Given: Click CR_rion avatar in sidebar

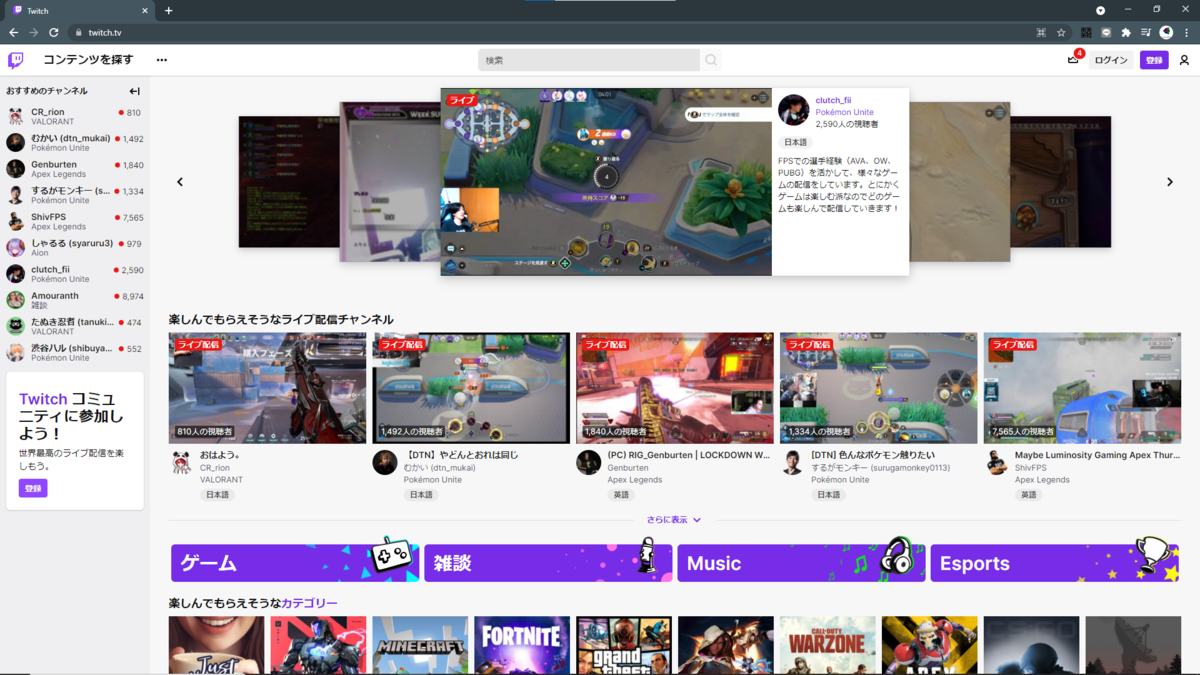Looking at the screenshot, I should click(16, 117).
